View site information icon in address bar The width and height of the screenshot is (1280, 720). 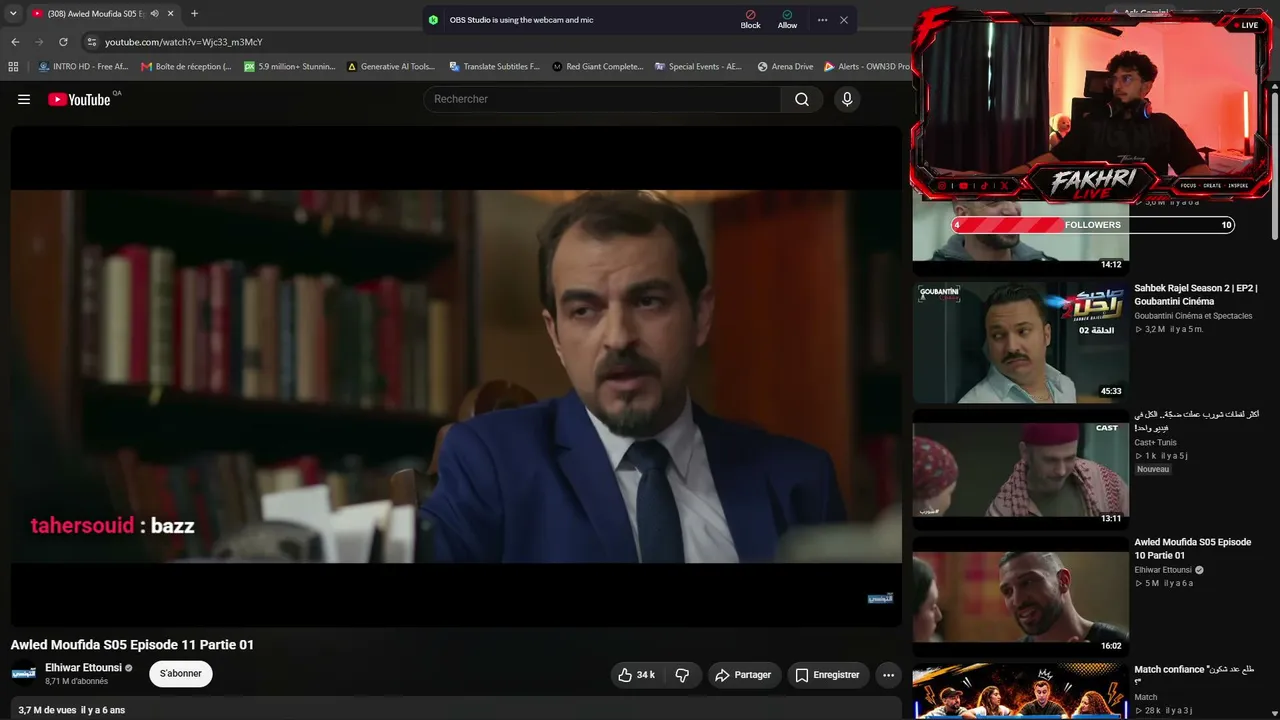pyautogui.click(x=91, y=42)
